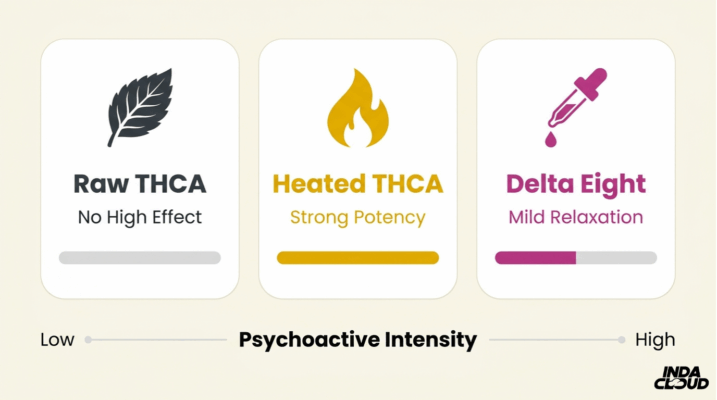Image resolution: width=717 pixels, height=400 pixels.
Task: Click the Mild Relaxation subtitle
Action: [576, 217]
